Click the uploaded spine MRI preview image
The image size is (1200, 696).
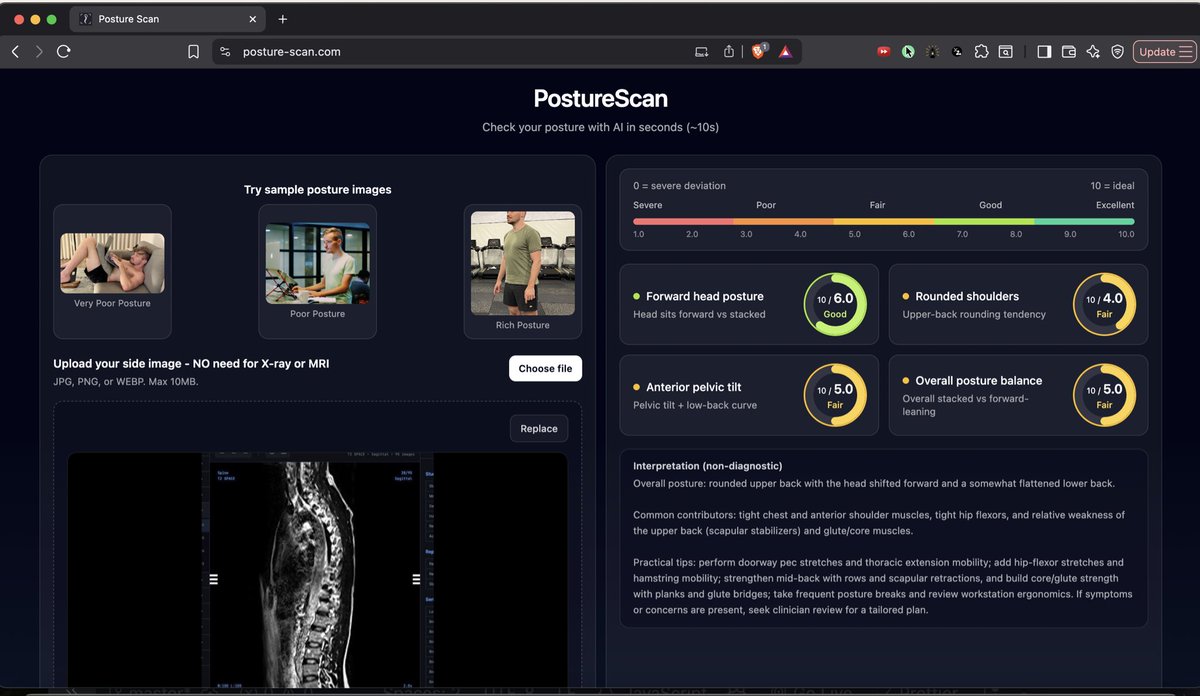[x=317, y=570]
